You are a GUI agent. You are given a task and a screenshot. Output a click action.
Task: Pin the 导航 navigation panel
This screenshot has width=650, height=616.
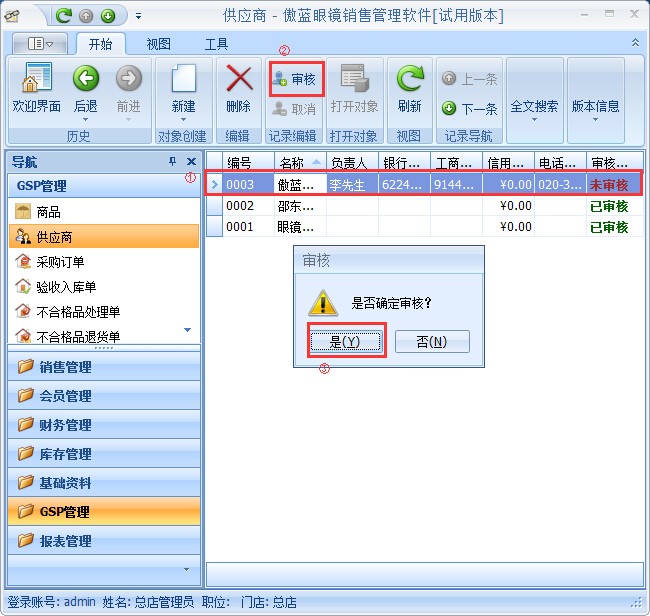[x=172, y=162]
